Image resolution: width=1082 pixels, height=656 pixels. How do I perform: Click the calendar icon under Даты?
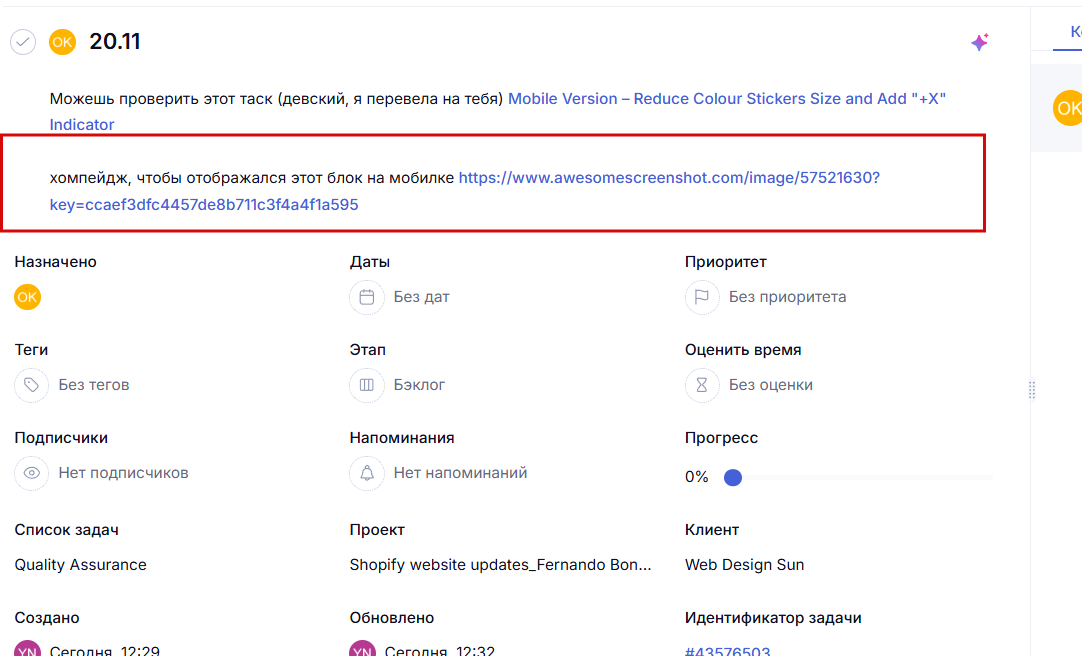[x=367, y=297]
